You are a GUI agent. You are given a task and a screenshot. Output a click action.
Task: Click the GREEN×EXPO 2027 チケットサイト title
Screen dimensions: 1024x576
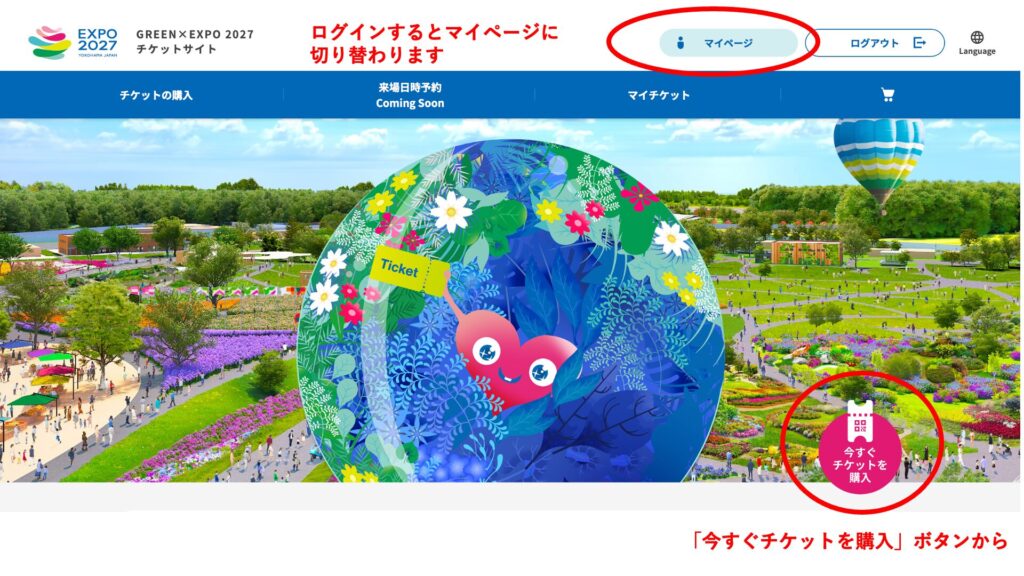click(x=195, y=42)
